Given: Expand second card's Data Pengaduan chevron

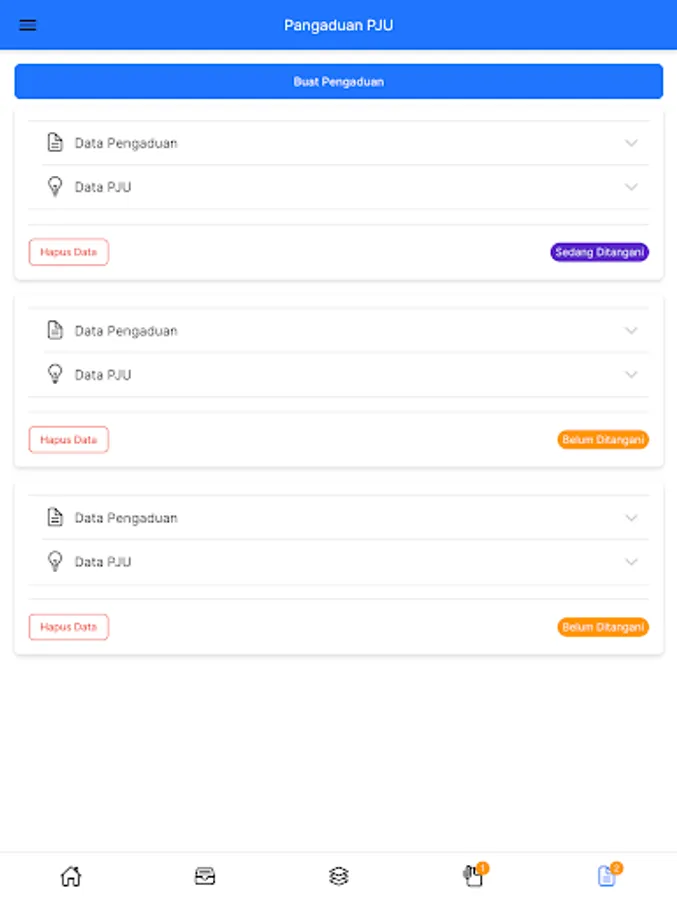Looking at the screenshot, I should tap(631, 330).
